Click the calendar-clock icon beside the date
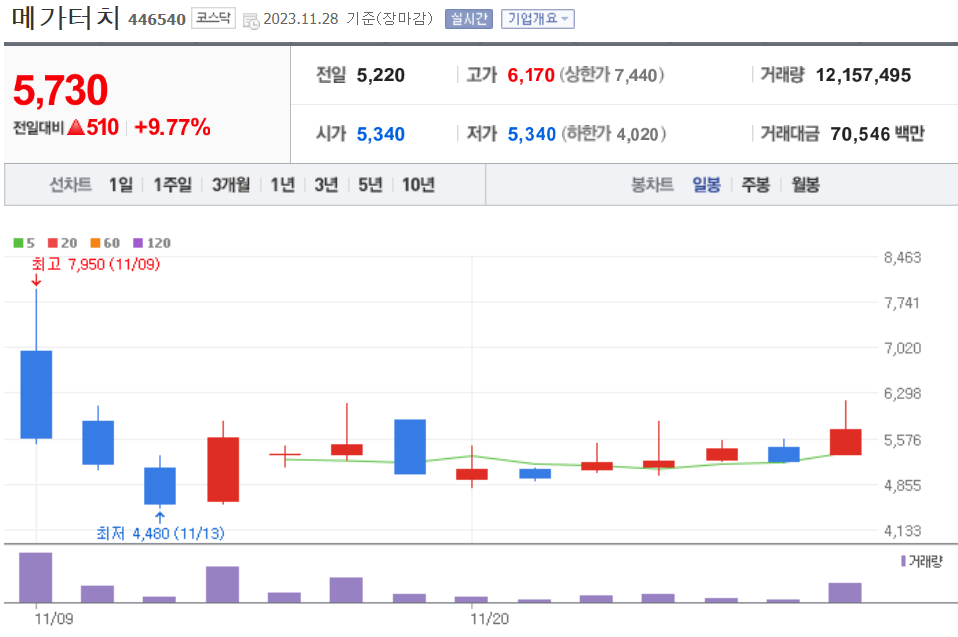Viewport: 958px width, 637px height. pos(251,20)
